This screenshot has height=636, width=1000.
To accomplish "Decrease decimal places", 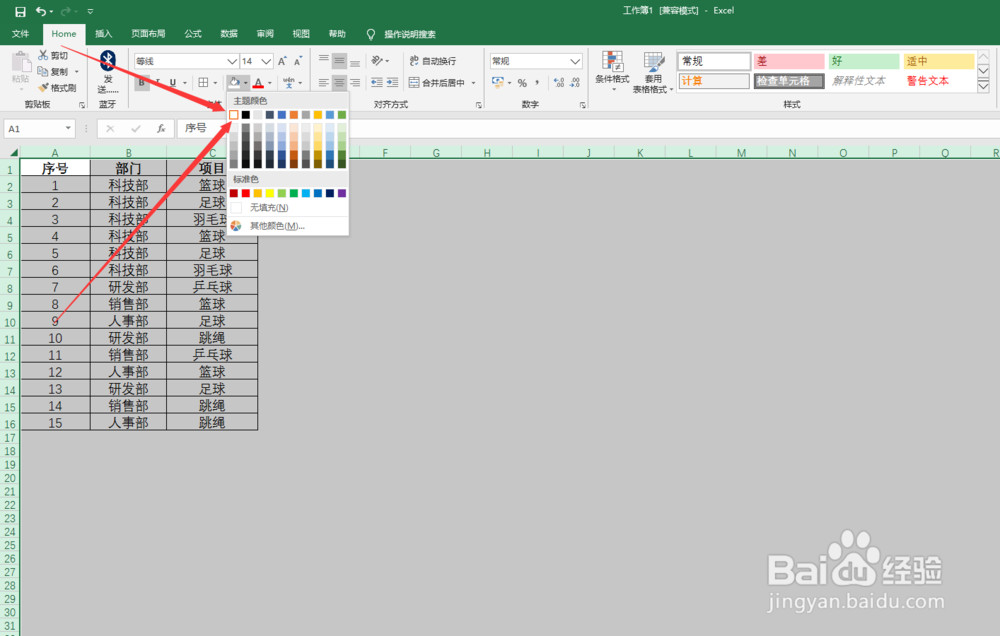I will coord(575,82).
